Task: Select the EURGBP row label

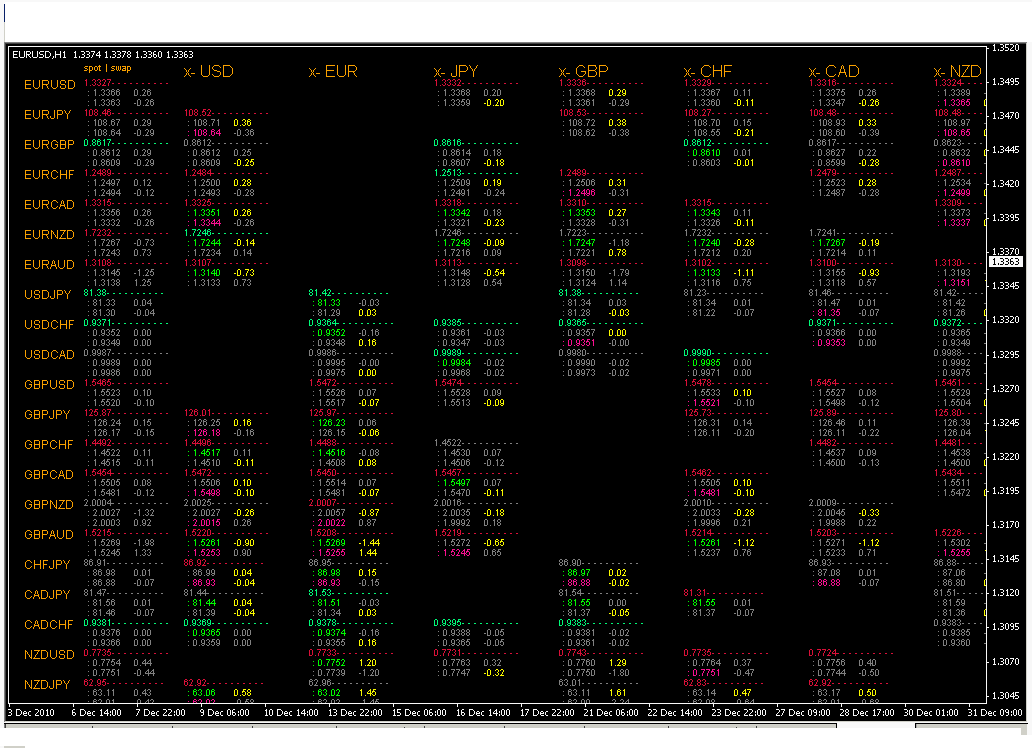Action: click(x=49, y=145)
